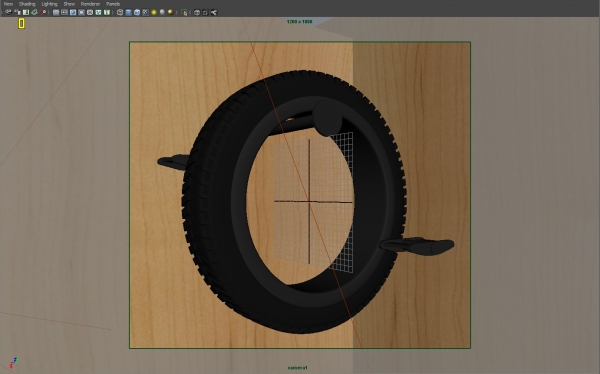This screenshot has height=374, width=600.
Task: Switch to Wireframe cube shading icon
Action: (x=120, y=12)
